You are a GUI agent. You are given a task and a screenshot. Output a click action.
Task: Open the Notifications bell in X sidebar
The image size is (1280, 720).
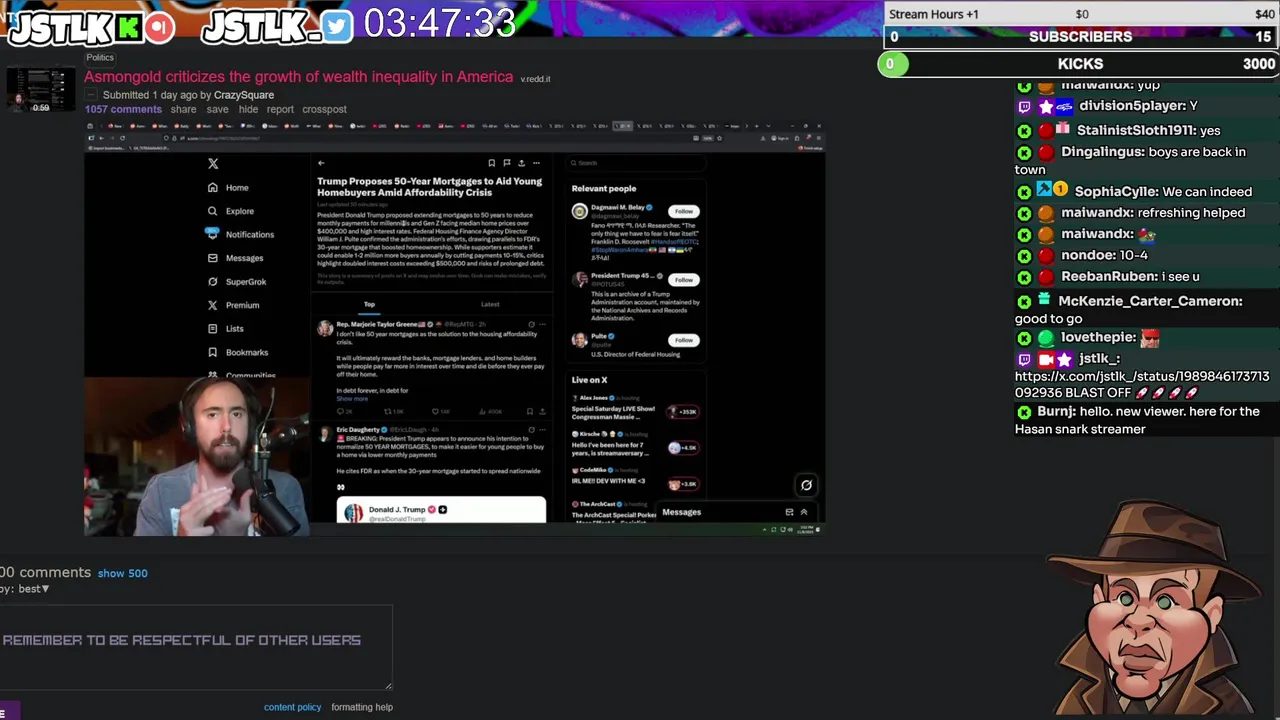[212, 233]
